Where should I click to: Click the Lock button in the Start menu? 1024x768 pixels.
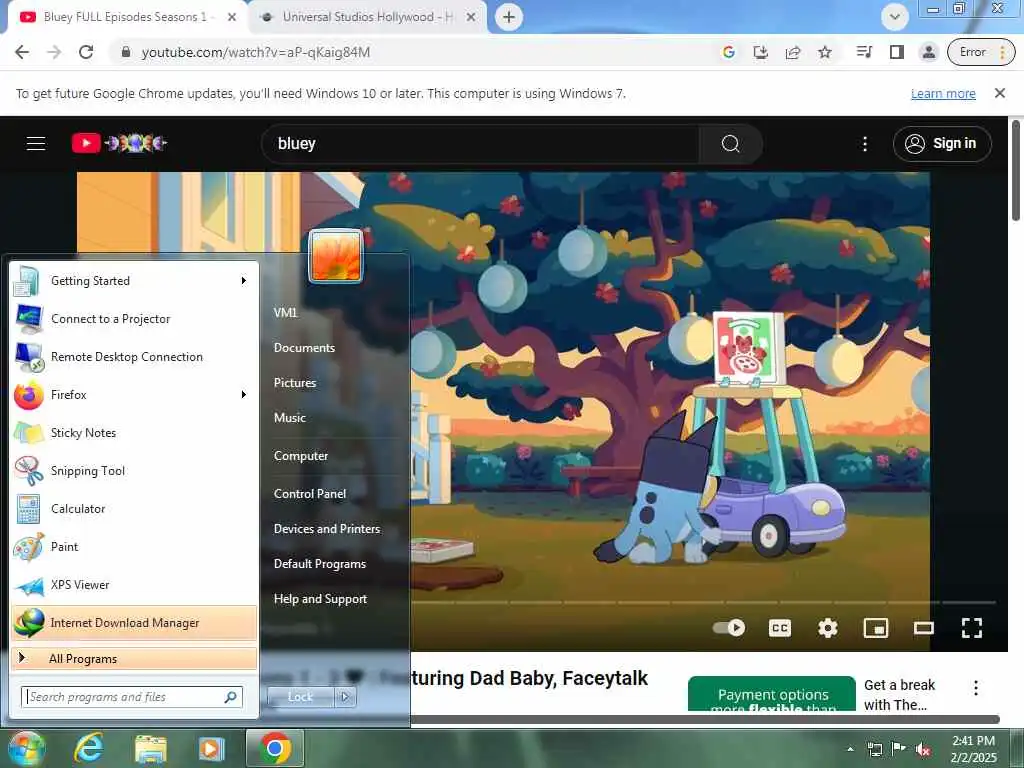point(300,697)
